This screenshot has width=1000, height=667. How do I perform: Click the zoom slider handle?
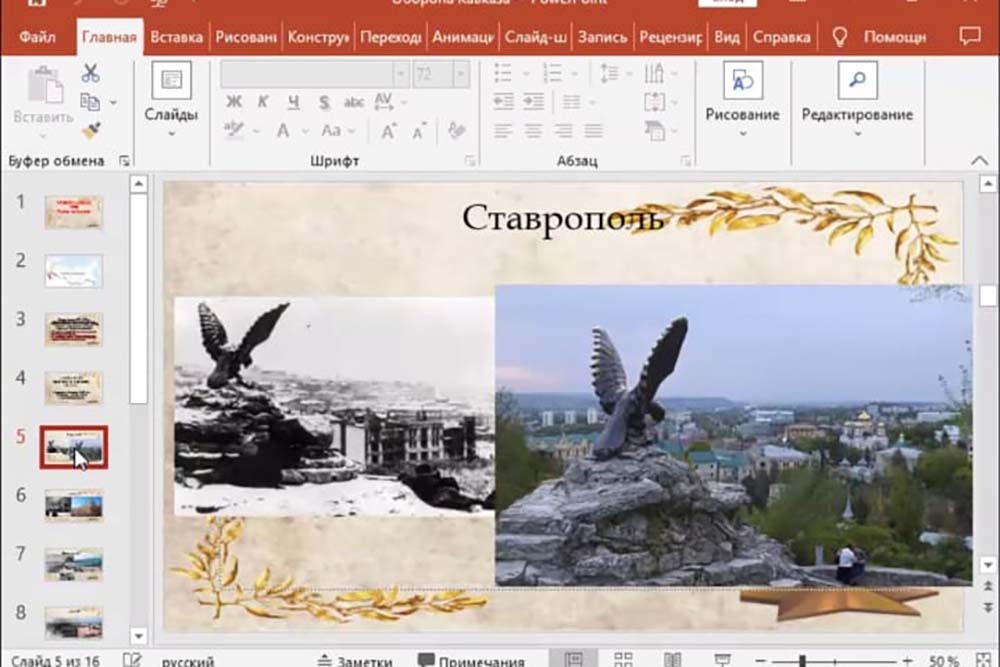click(803, 661)
